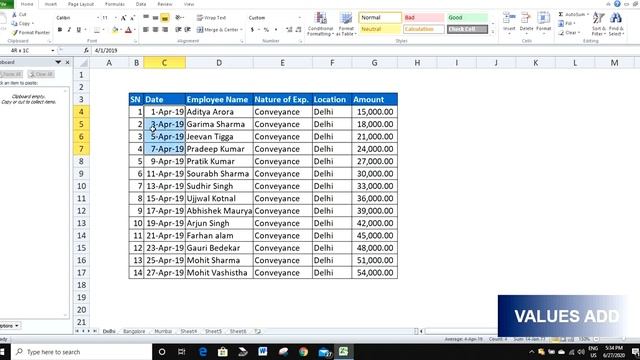Toggle Italic formatting
Screen dimensions: 640x360
69,30
